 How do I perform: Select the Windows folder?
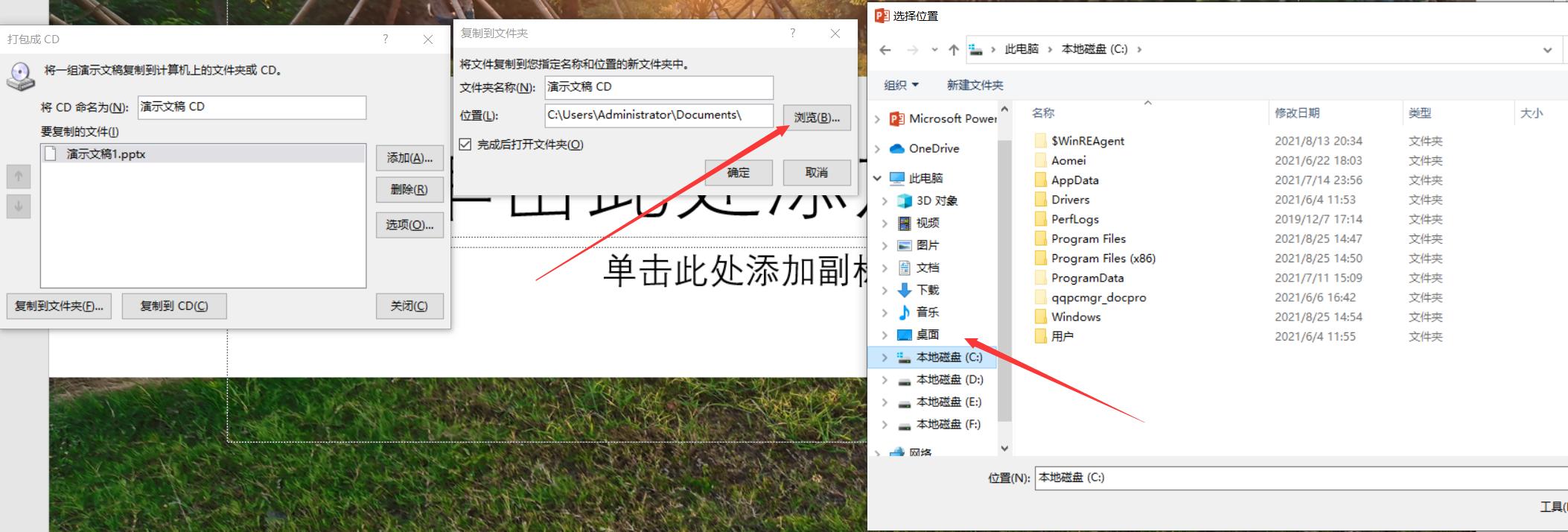pos(1076,317)
